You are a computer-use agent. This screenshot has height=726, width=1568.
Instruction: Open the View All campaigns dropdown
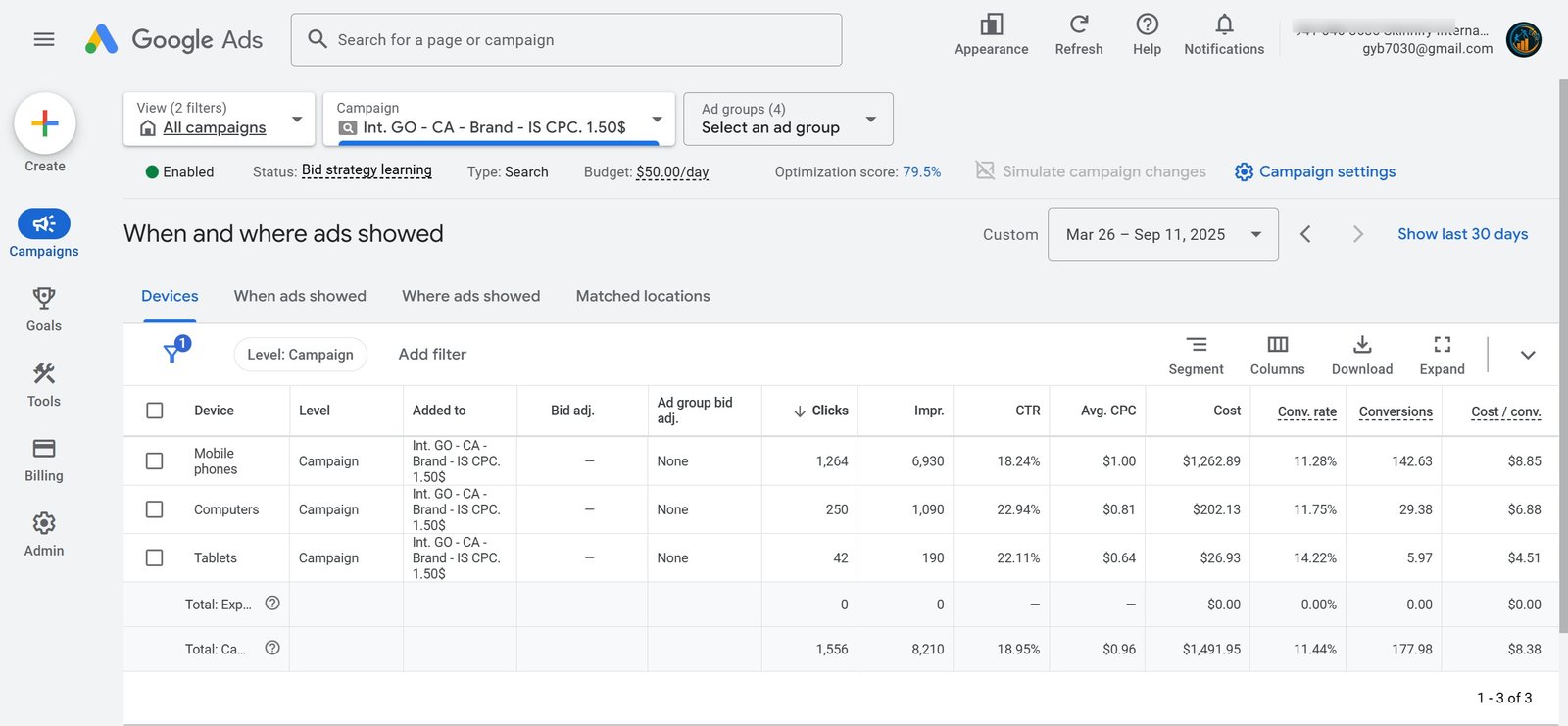coord(220,119)
